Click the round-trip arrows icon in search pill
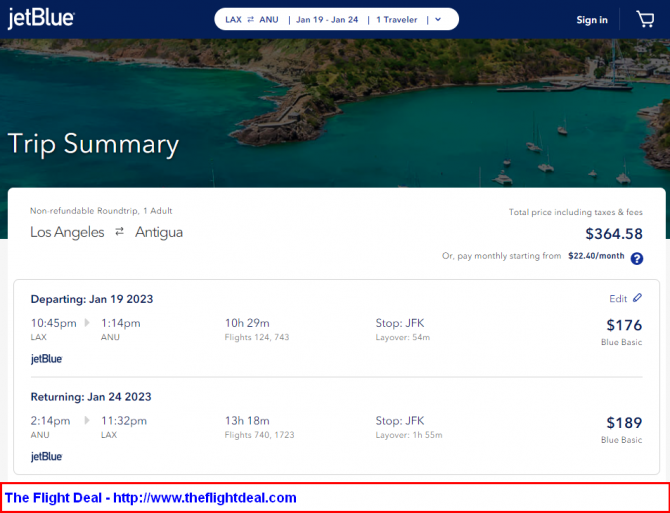 tap(251, 19)
